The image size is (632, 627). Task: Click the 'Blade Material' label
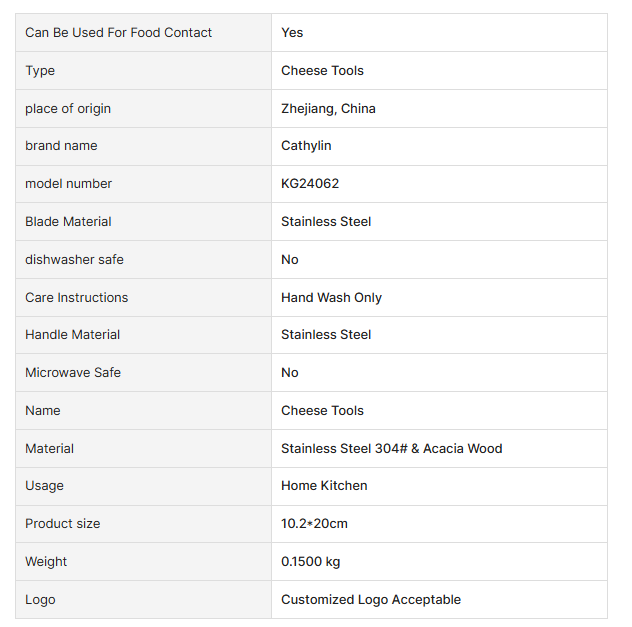(68, 222)
